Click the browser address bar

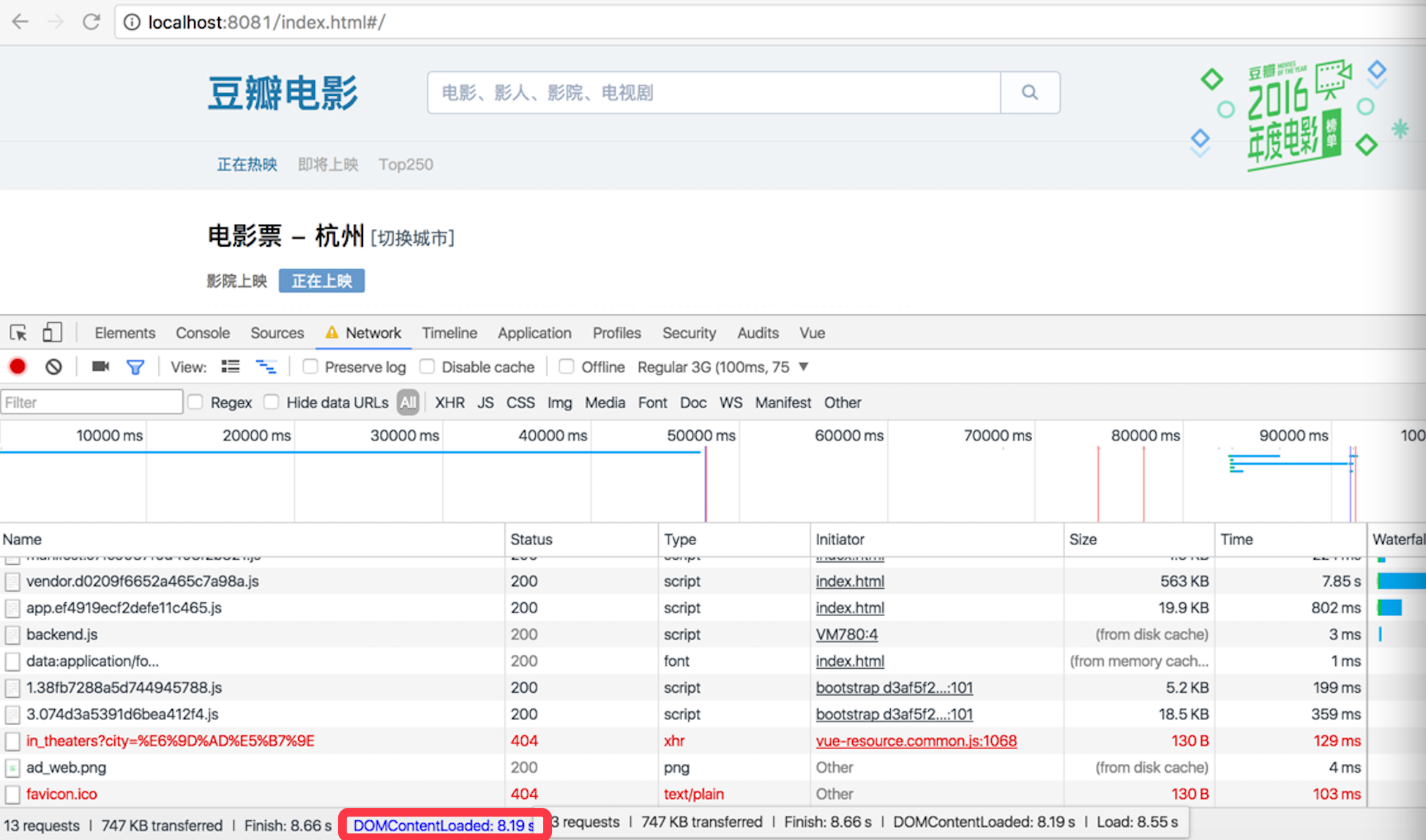pyautogui.click(x=769, y=22)
